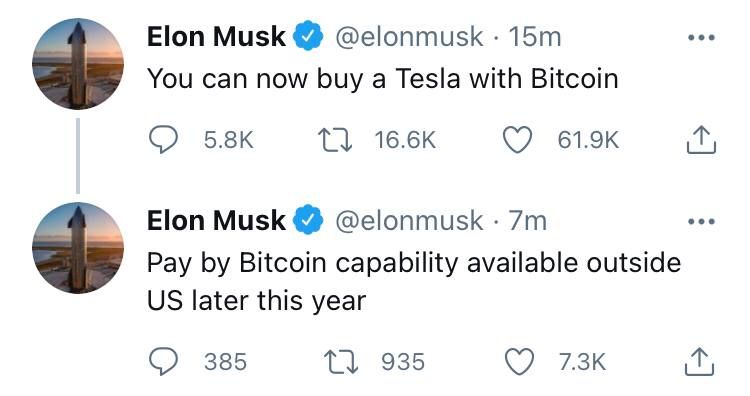Screen dimensions: 750x396
Task: Open reply on Pay by Bitcoin tweet
Action: point(163,362)
